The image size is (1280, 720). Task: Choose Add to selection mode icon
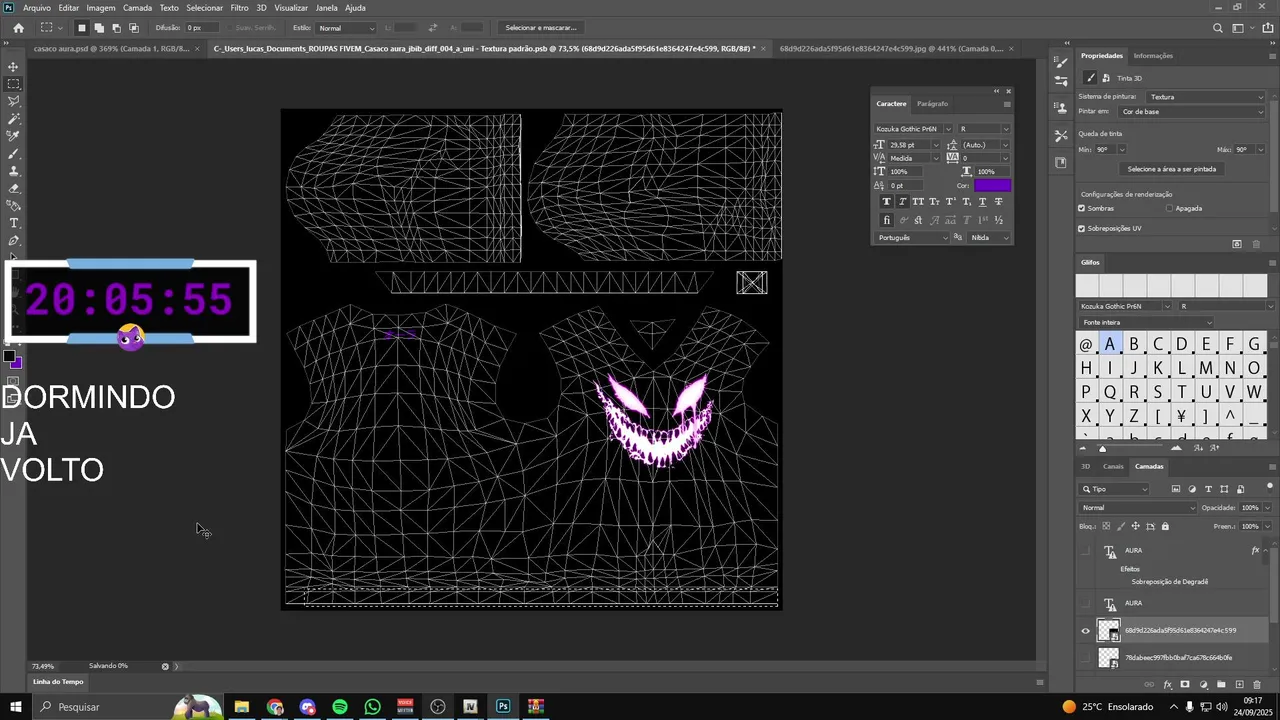pyautogui.click(x=99, y=28)
